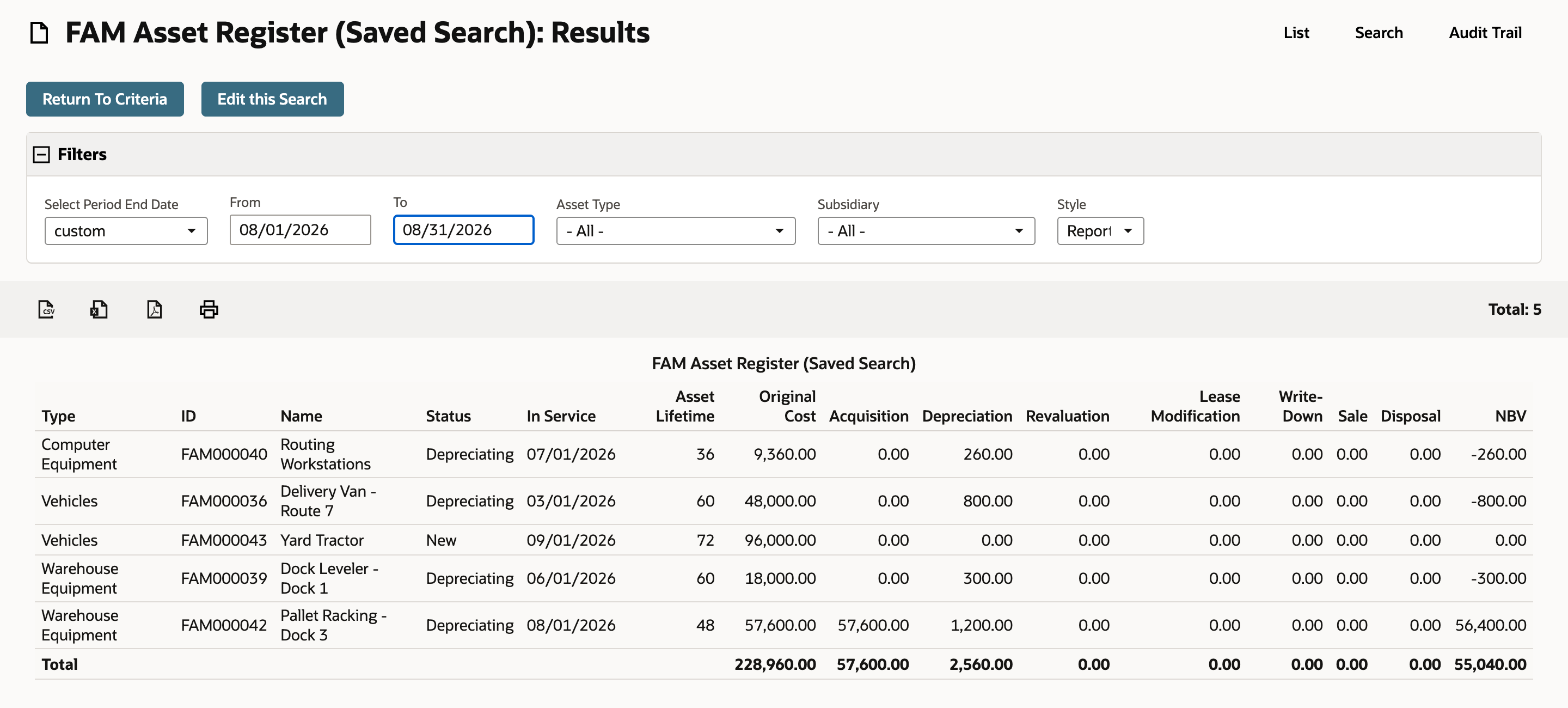Sort by the Status column header
The image size is (1568, 708).
coord(448,416)
